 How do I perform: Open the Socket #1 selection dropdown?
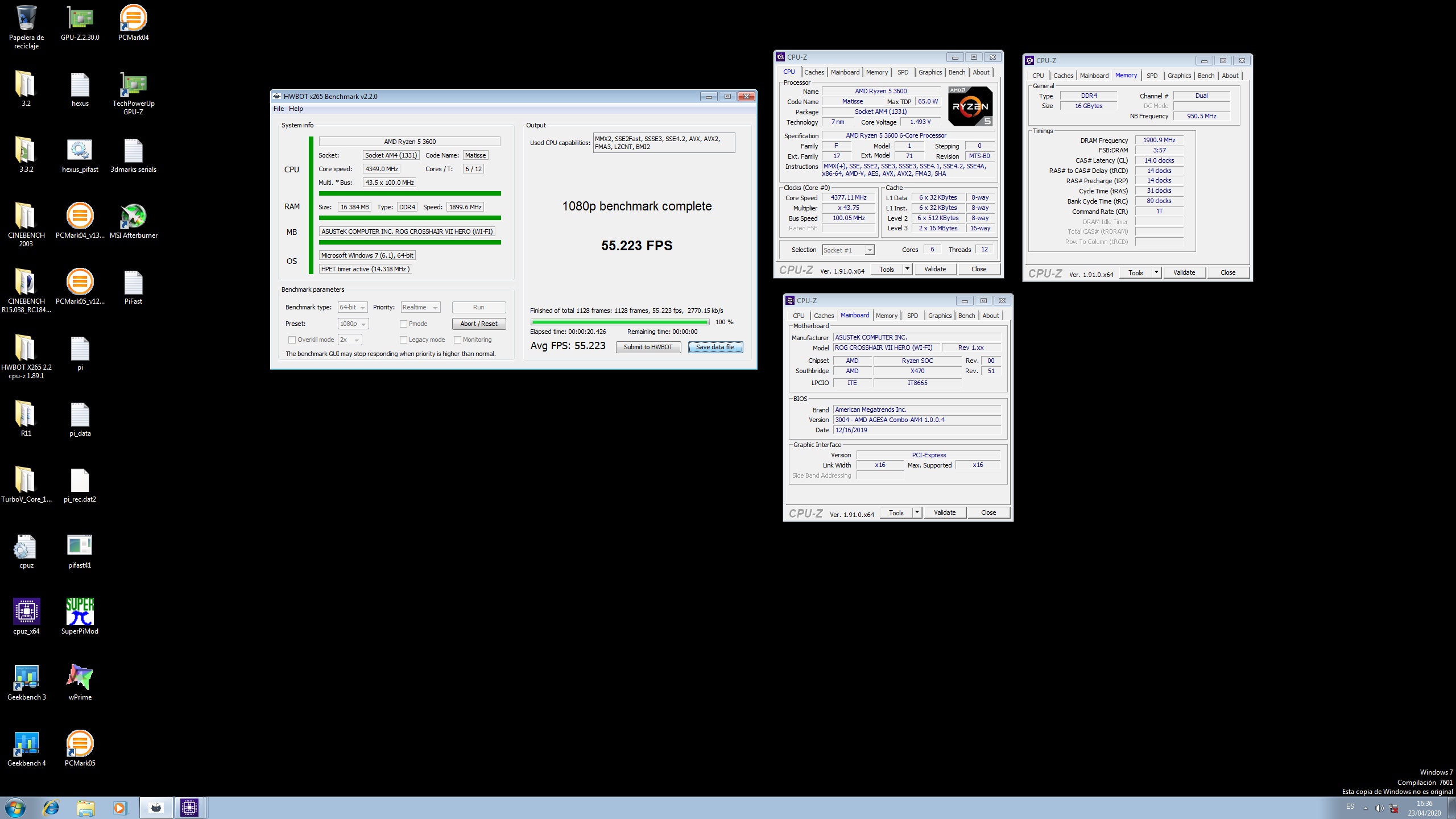point(848,250)
